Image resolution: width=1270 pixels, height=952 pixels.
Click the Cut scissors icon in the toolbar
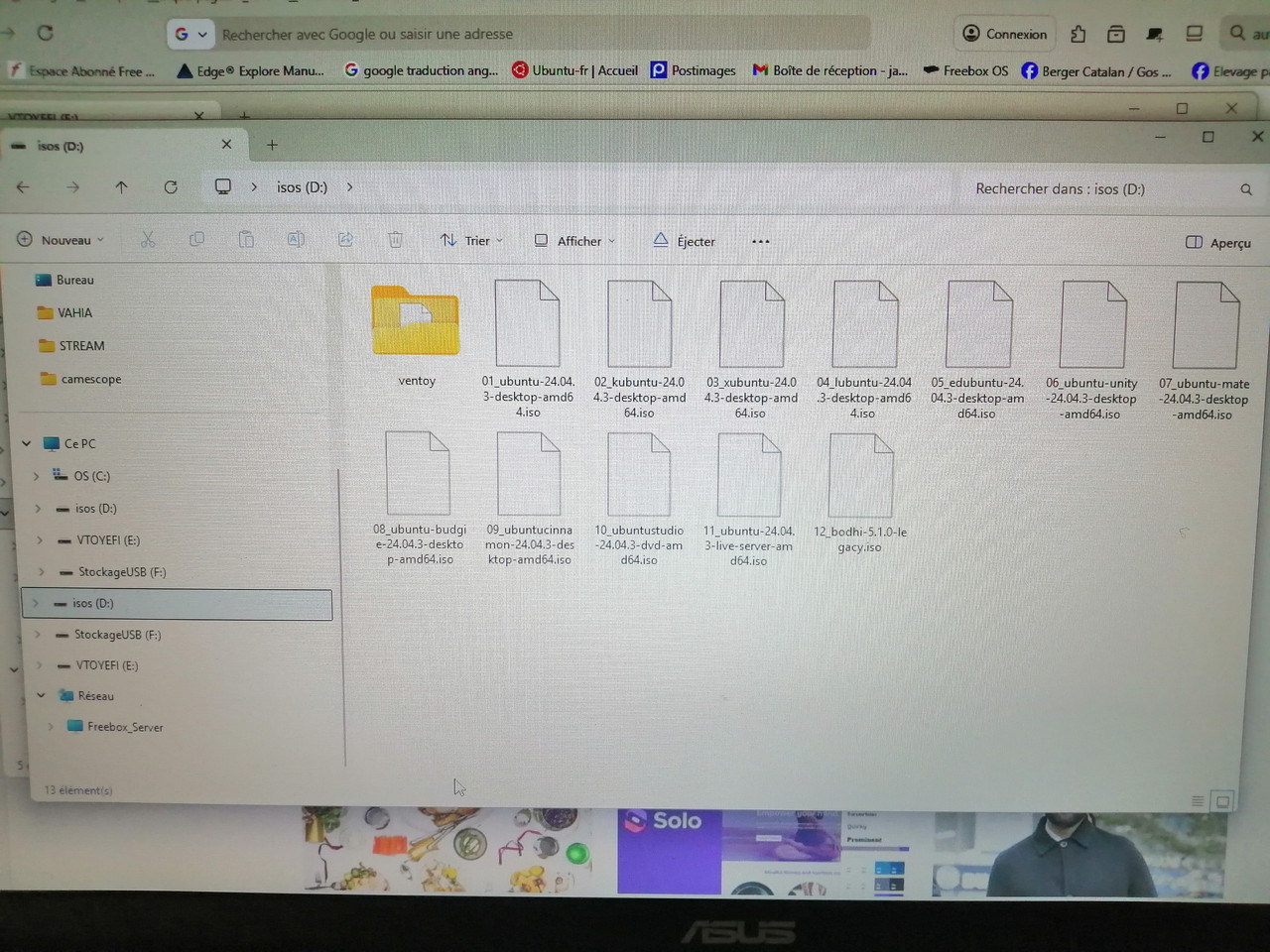(147, 240)
